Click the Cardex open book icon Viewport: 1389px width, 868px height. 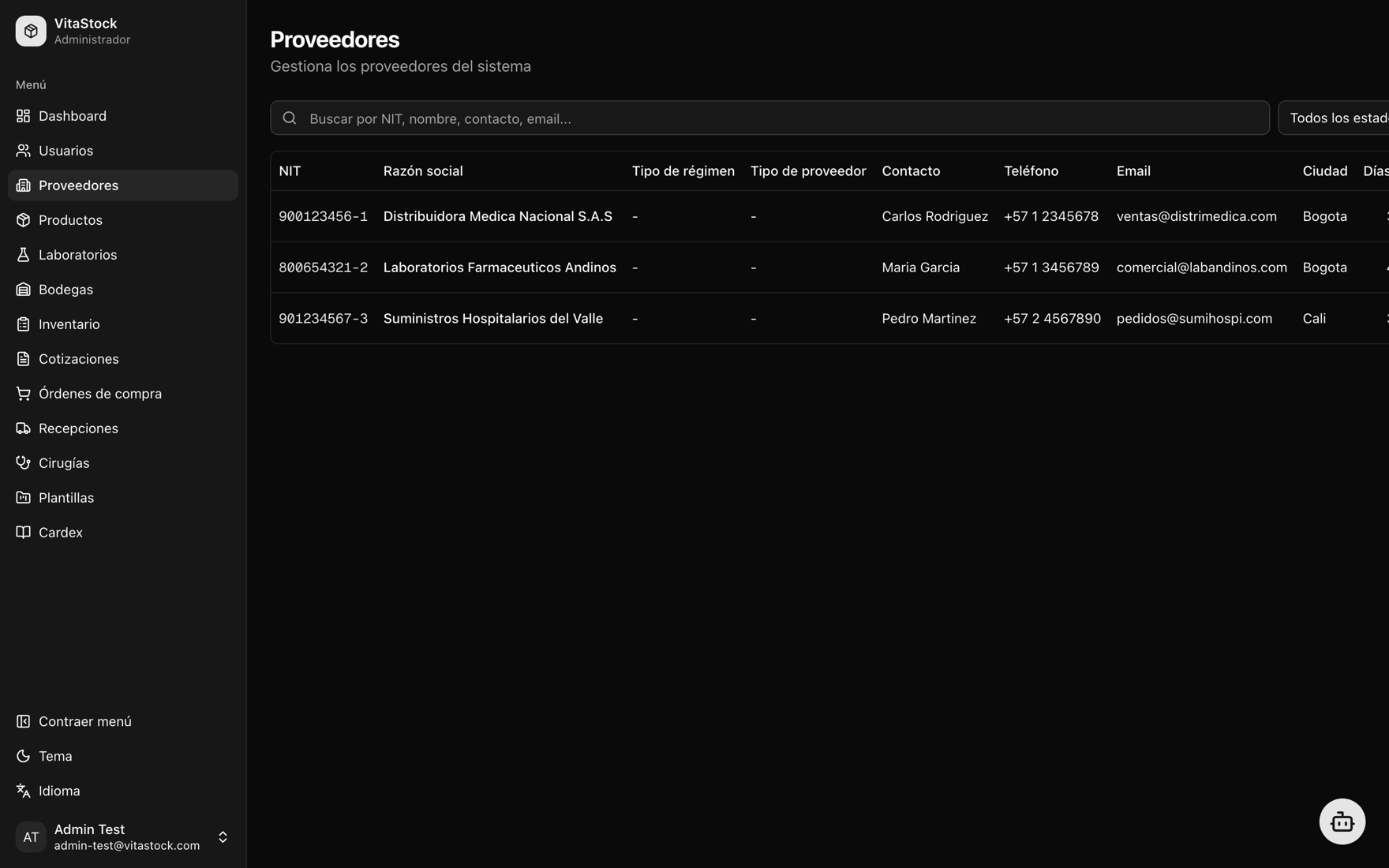coord(23,533)
